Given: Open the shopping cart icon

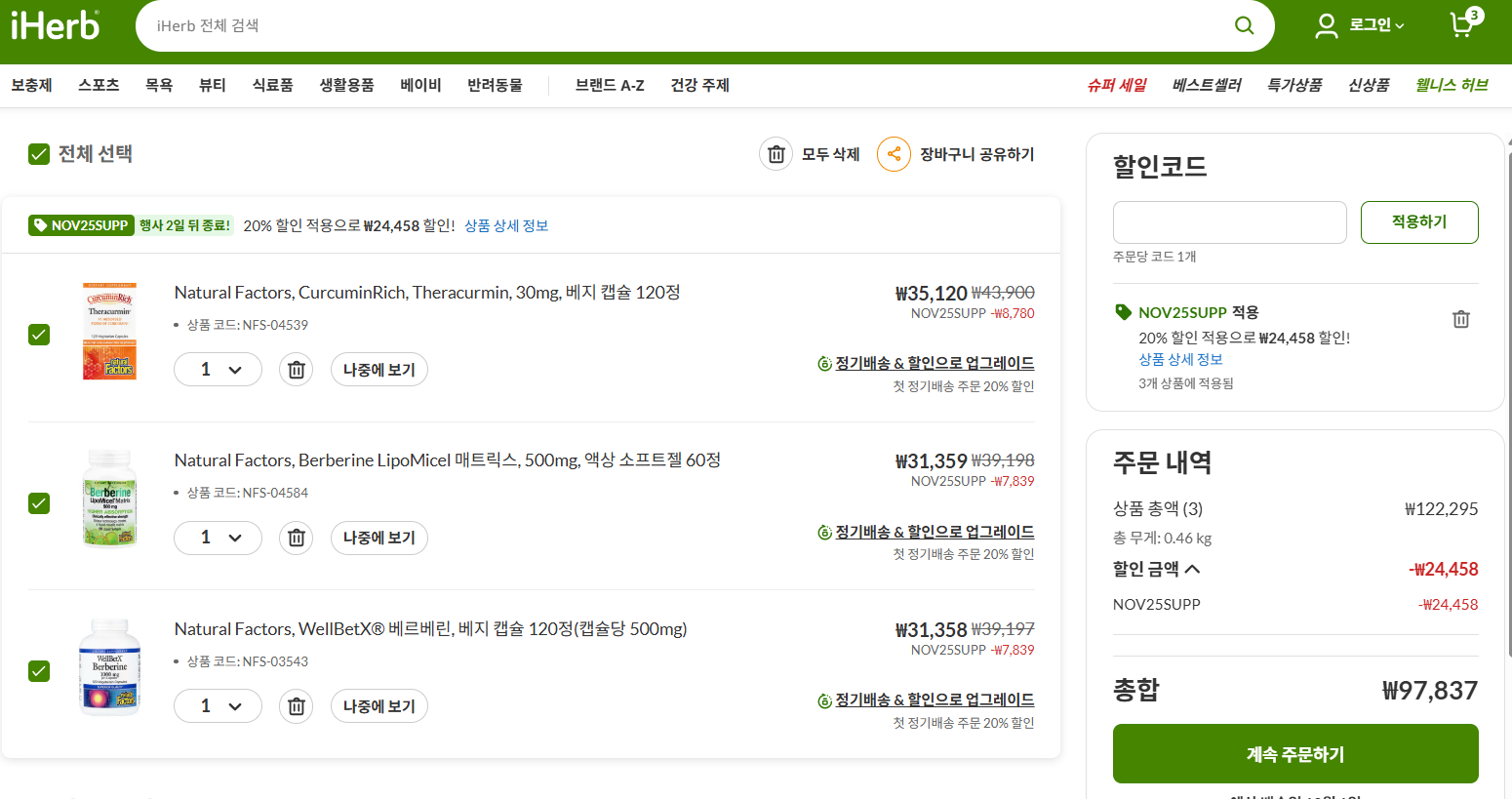Looking at the screenshot, I should tap(1462, 24).
